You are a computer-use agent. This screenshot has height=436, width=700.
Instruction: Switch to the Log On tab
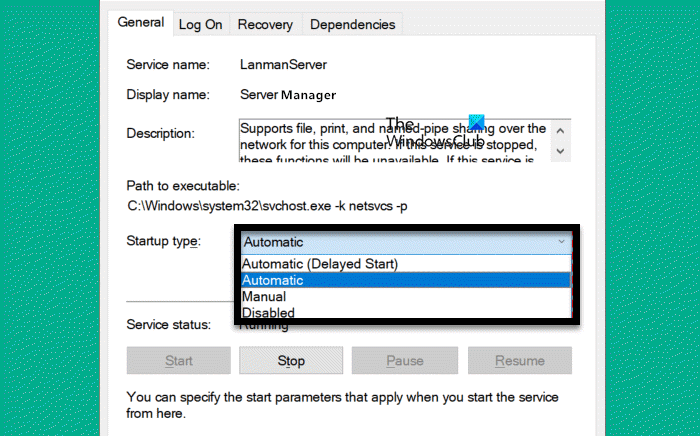point(201,24)
